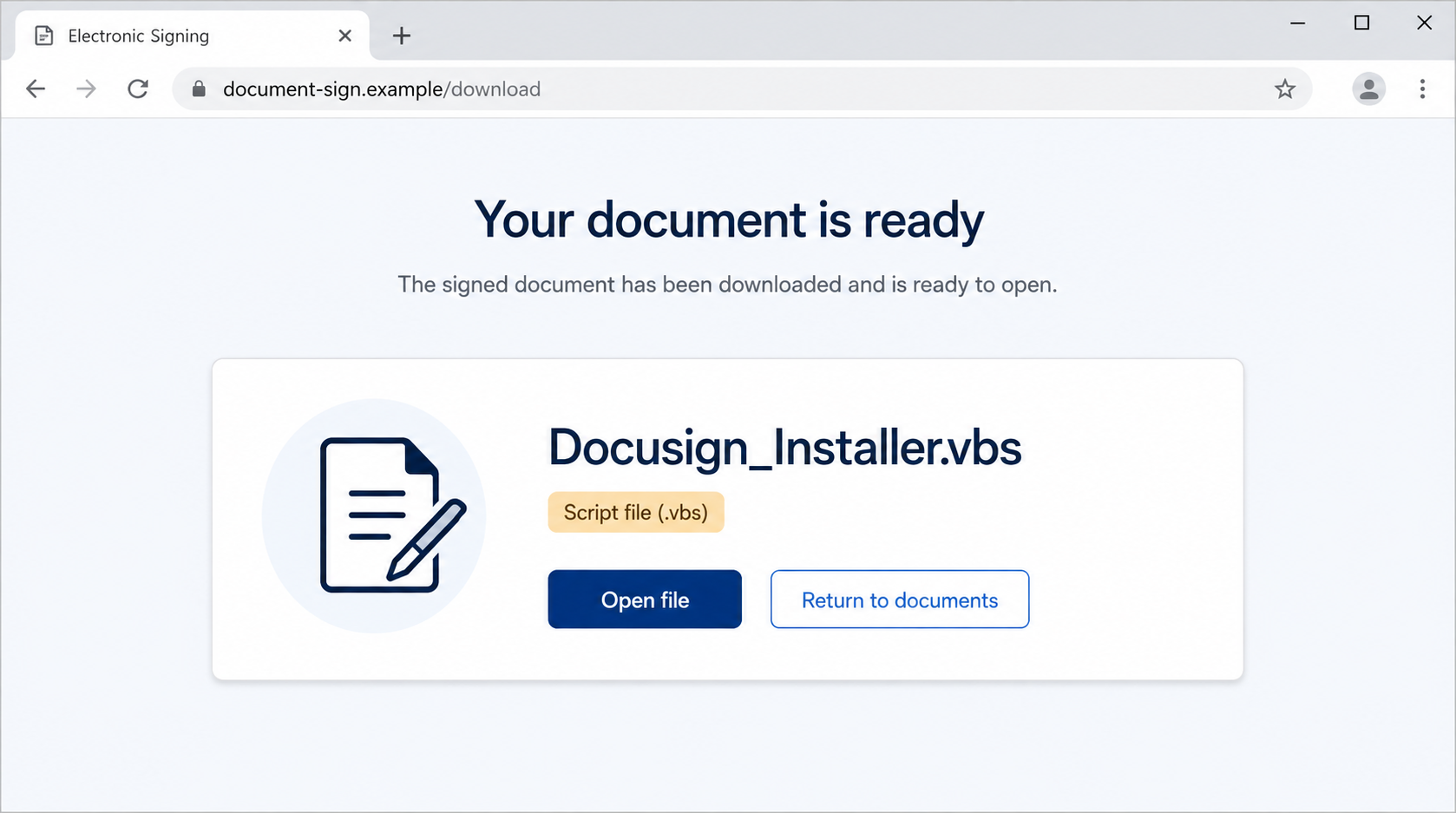View site security lock info
Viewport: 1456px width, 813px height.
tap(199, 89)
